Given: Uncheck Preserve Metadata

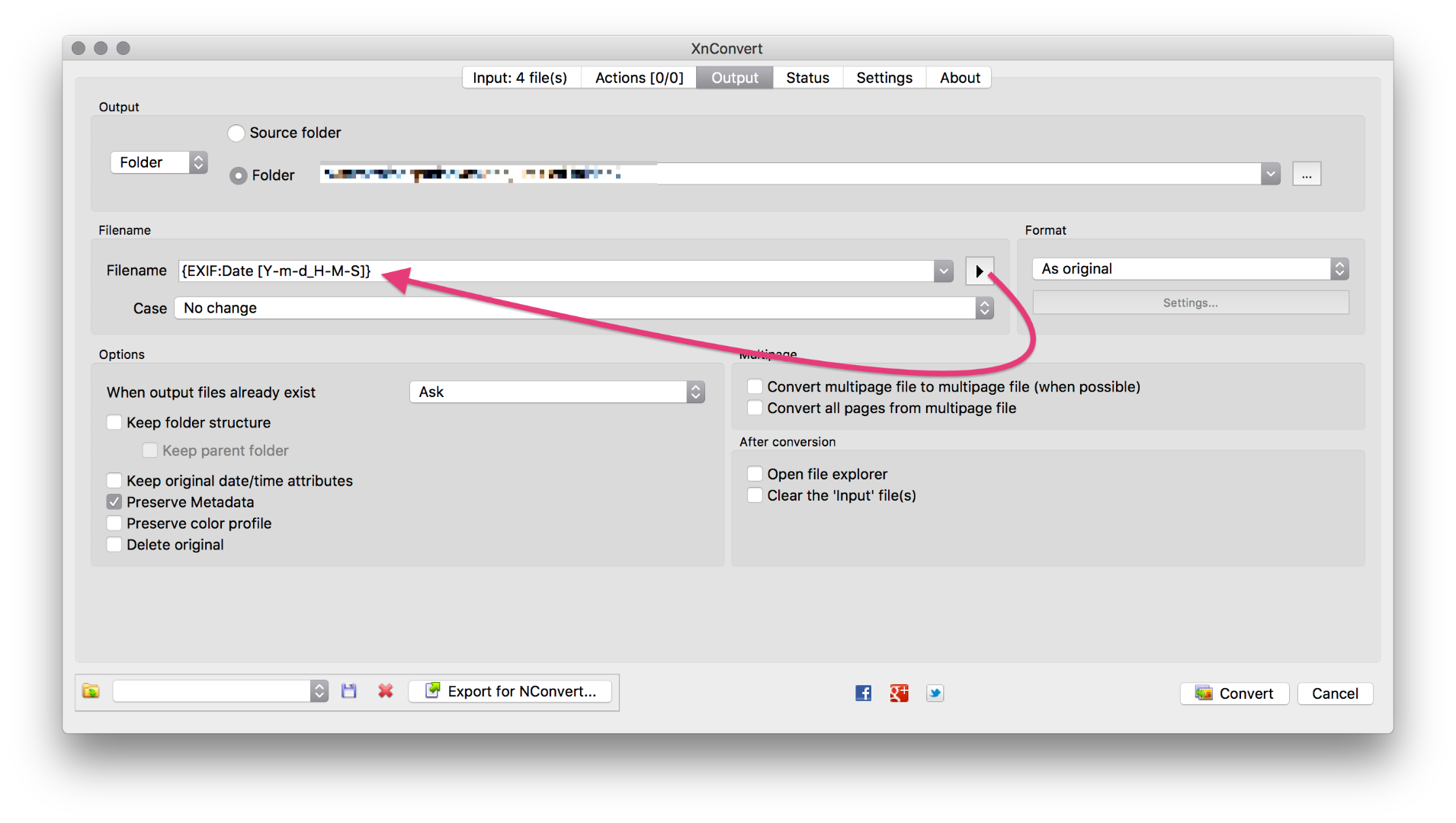Looking at the screenshot, I should pos(114,502).
